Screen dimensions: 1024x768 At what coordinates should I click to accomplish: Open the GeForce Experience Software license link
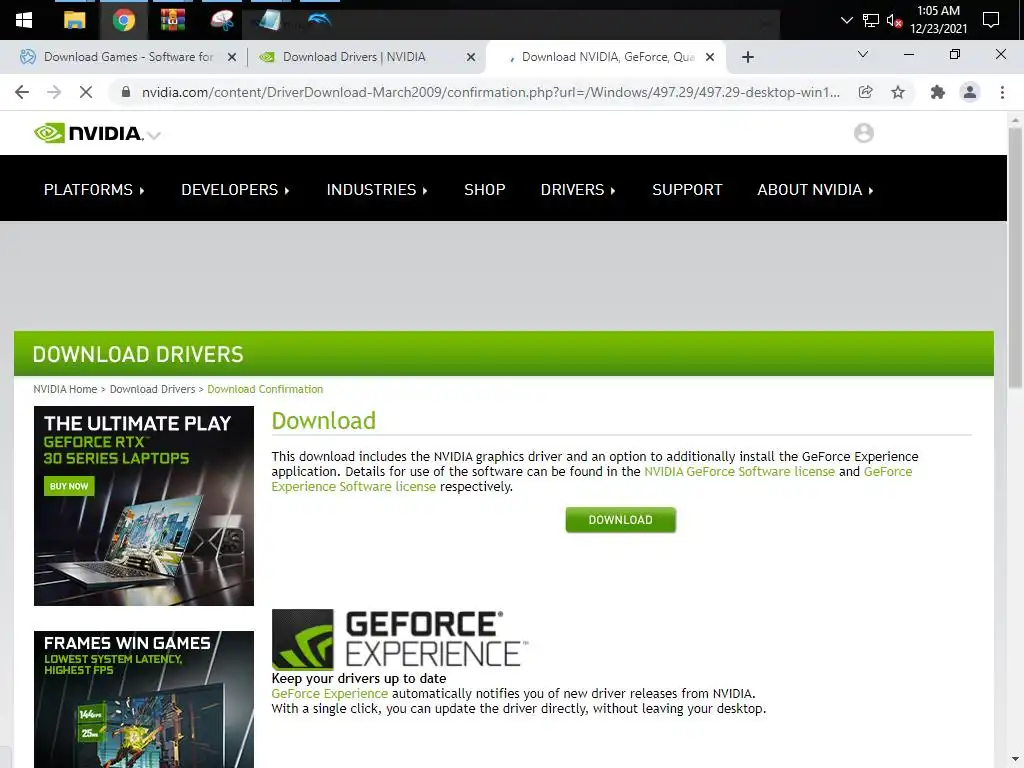click(353, 487)
